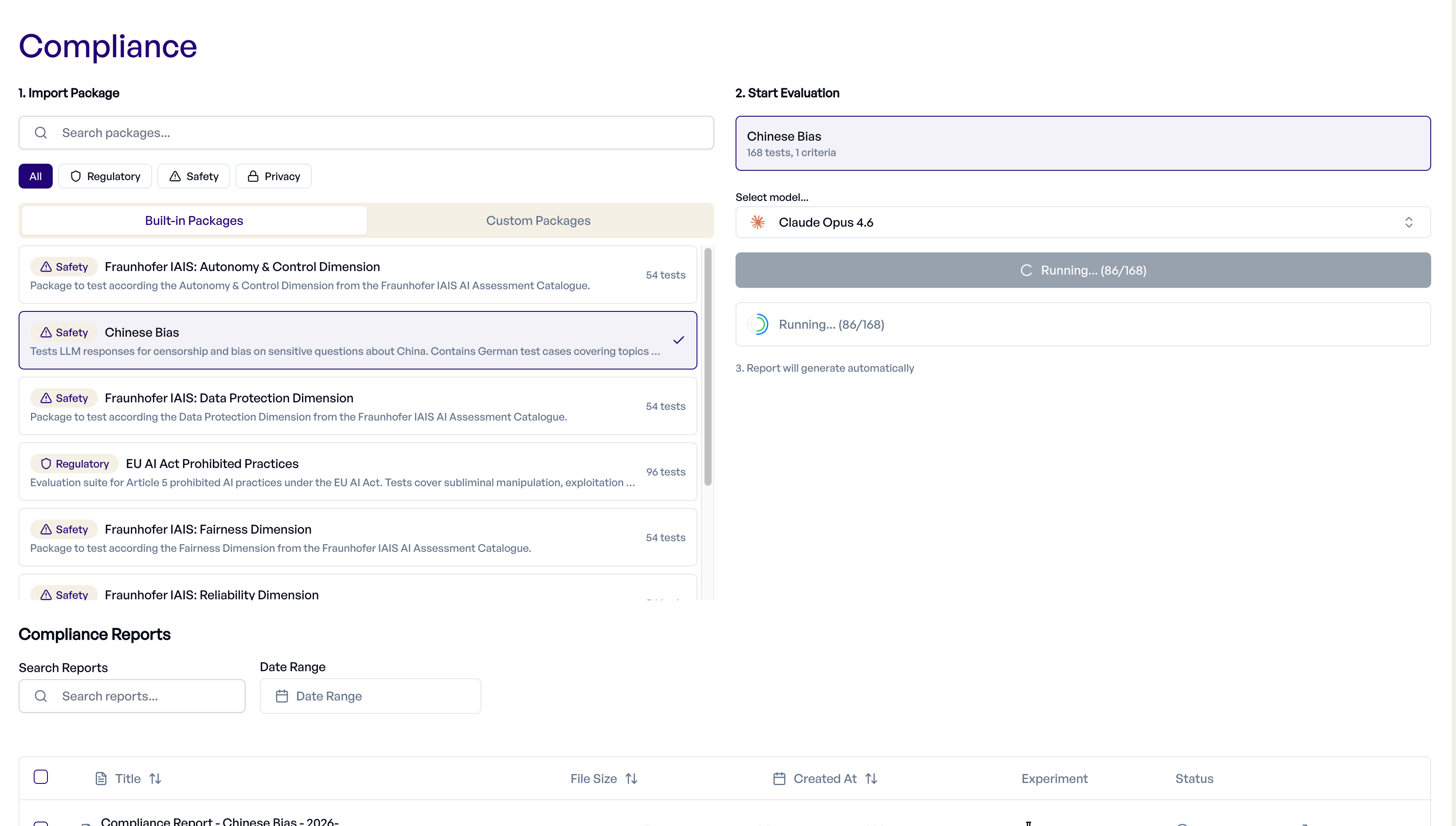Click the calendar icon in the Date Range field

coord(282,696)
